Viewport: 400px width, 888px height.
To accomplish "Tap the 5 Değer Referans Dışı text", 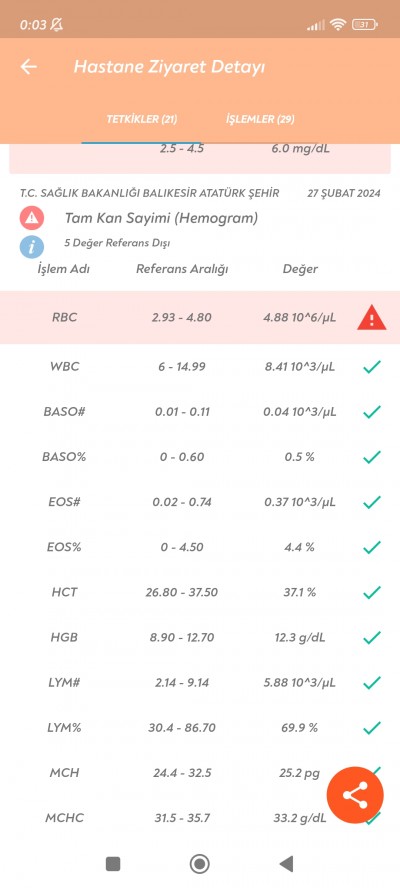I will [117, 244].
